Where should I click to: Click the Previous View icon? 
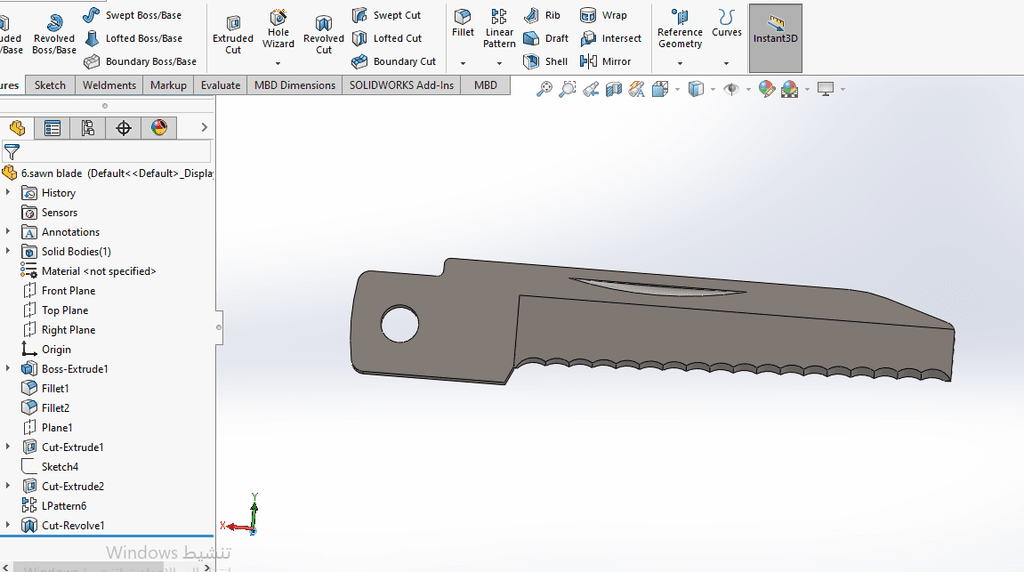pyautogui.click(x=591, y=89)
